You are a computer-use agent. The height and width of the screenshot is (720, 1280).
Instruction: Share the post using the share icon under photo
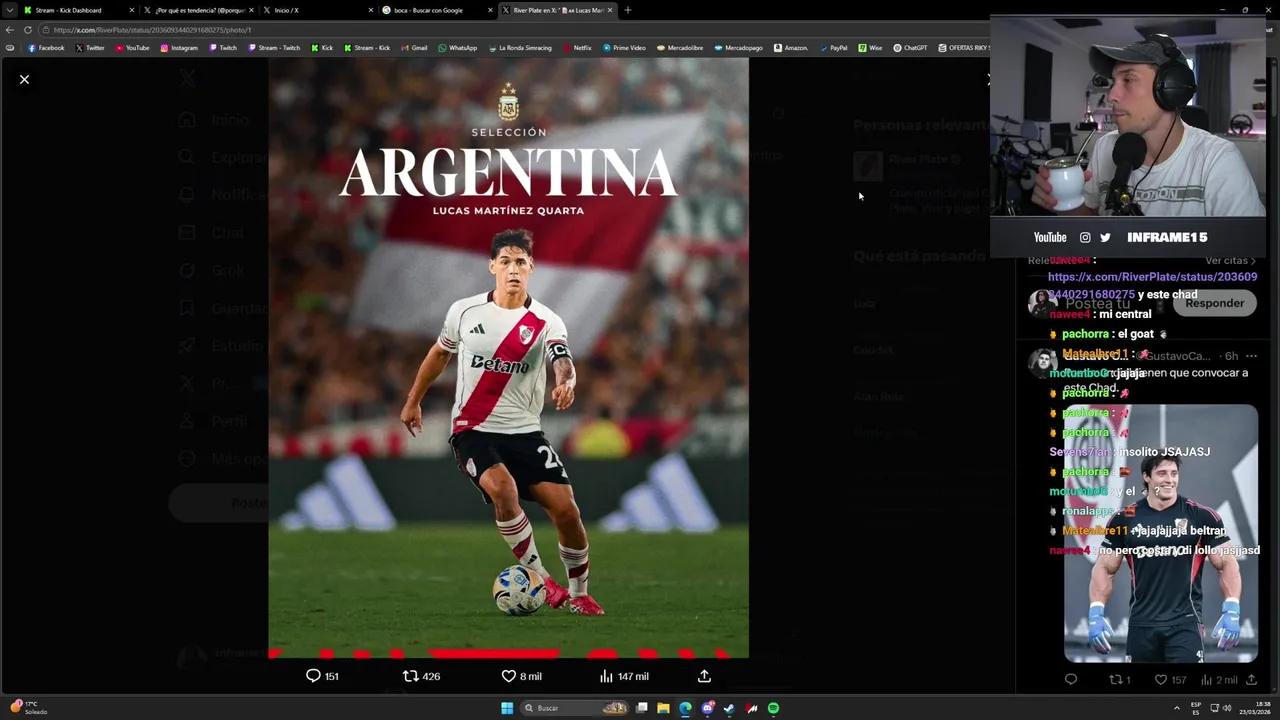point(704,676)
